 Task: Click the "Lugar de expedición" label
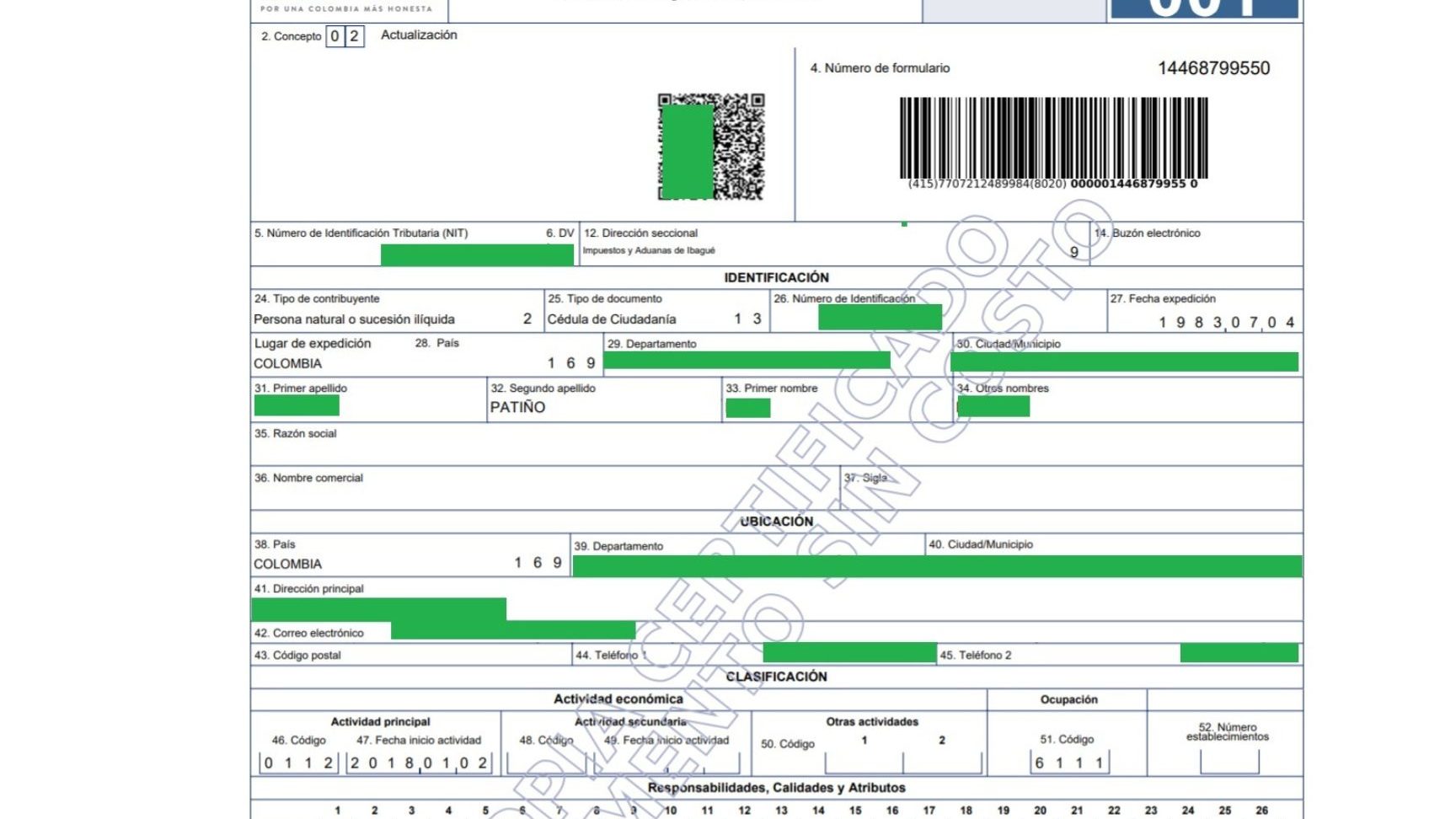(x=313, y=343)
